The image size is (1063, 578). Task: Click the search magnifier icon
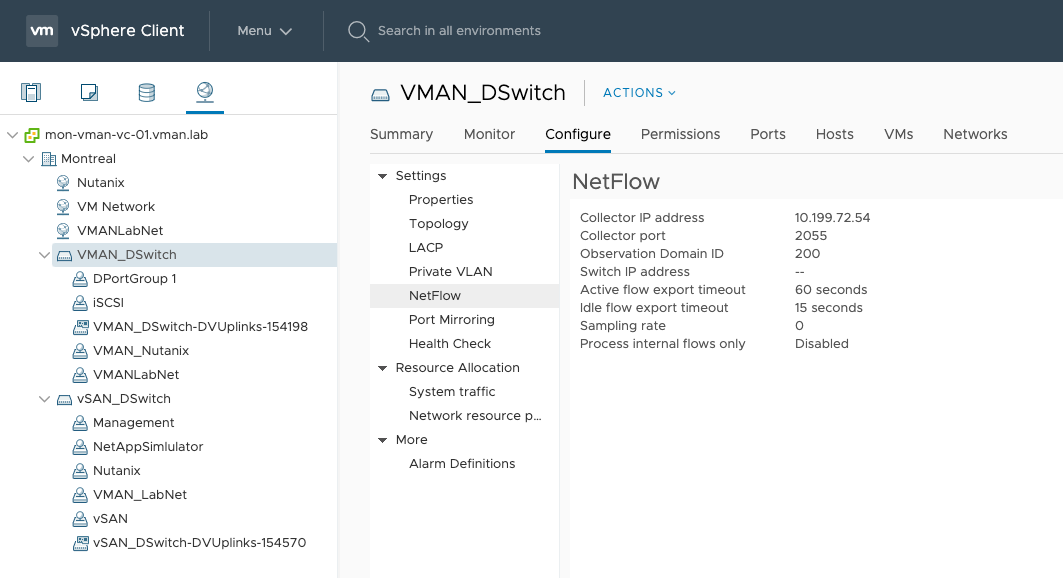click(358, 31)
